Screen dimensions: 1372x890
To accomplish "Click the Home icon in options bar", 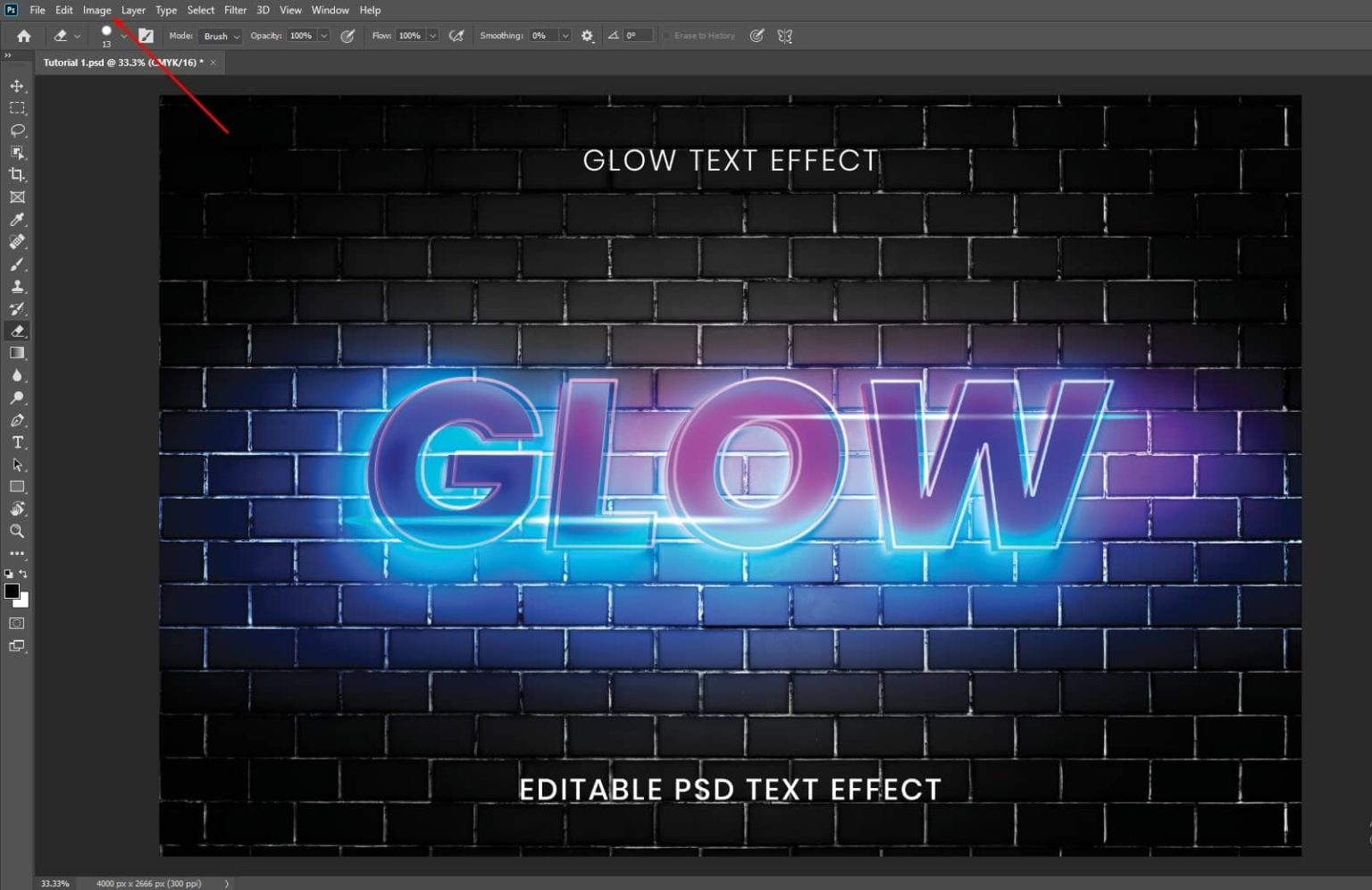I will click(24, 36).
